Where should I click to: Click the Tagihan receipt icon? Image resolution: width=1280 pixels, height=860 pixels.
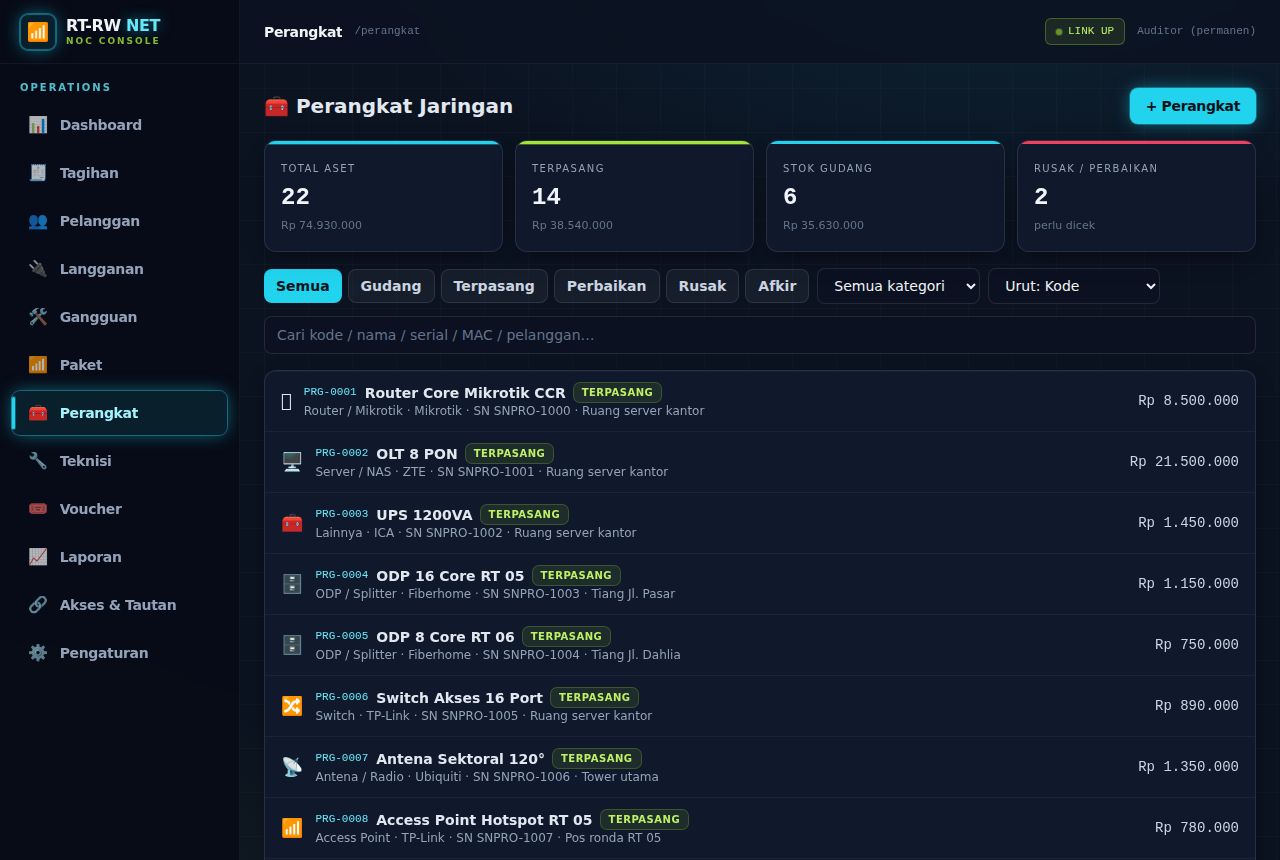(38, 173)
